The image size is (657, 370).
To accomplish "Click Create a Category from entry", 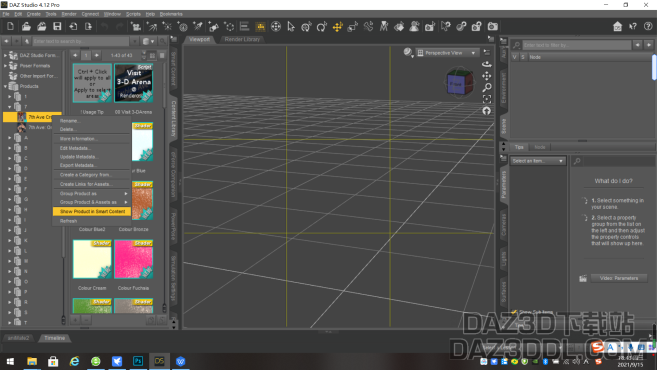I will point(92,175).
